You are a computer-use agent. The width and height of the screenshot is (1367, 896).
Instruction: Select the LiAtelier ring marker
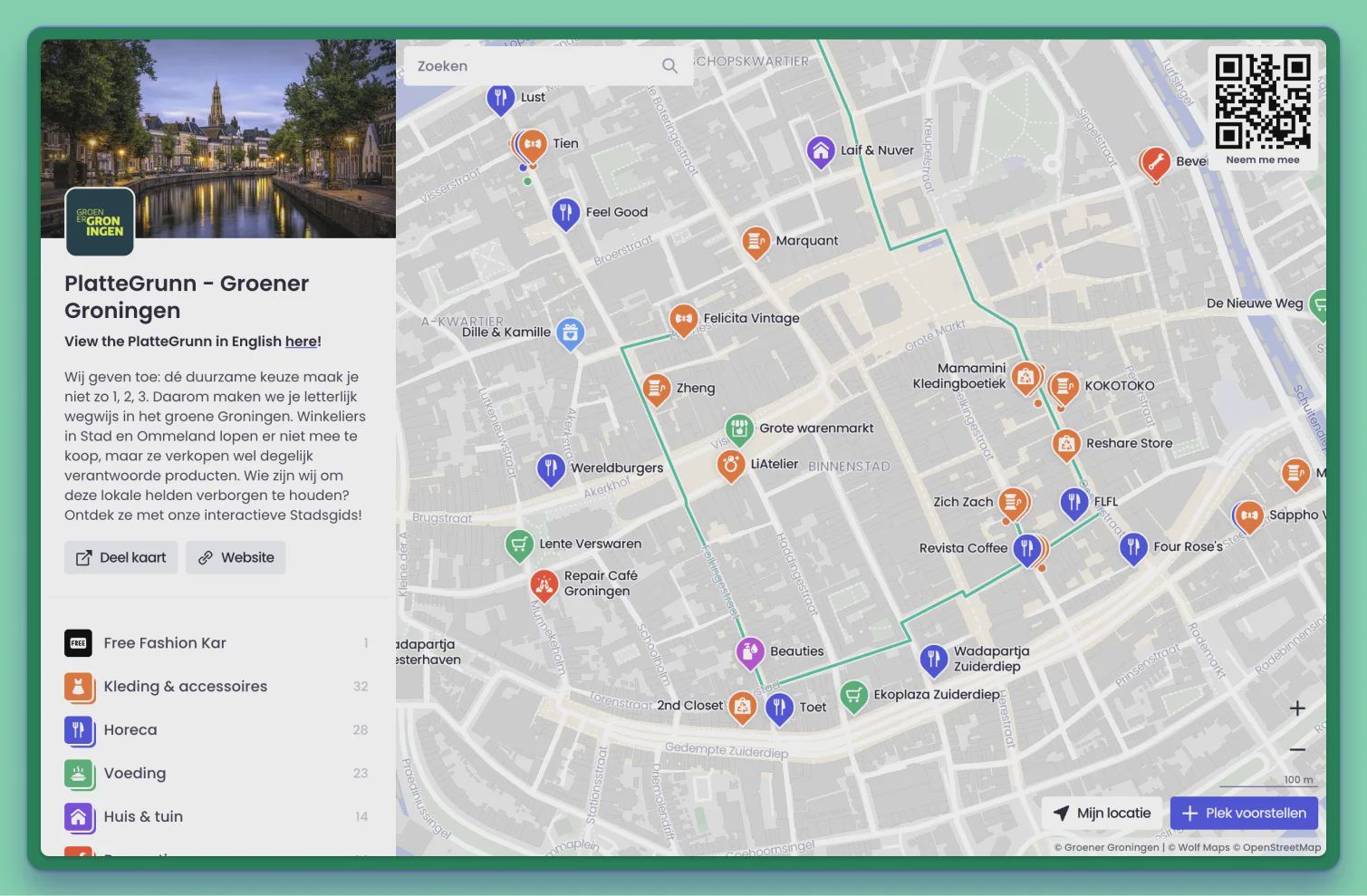click(730, 464)
